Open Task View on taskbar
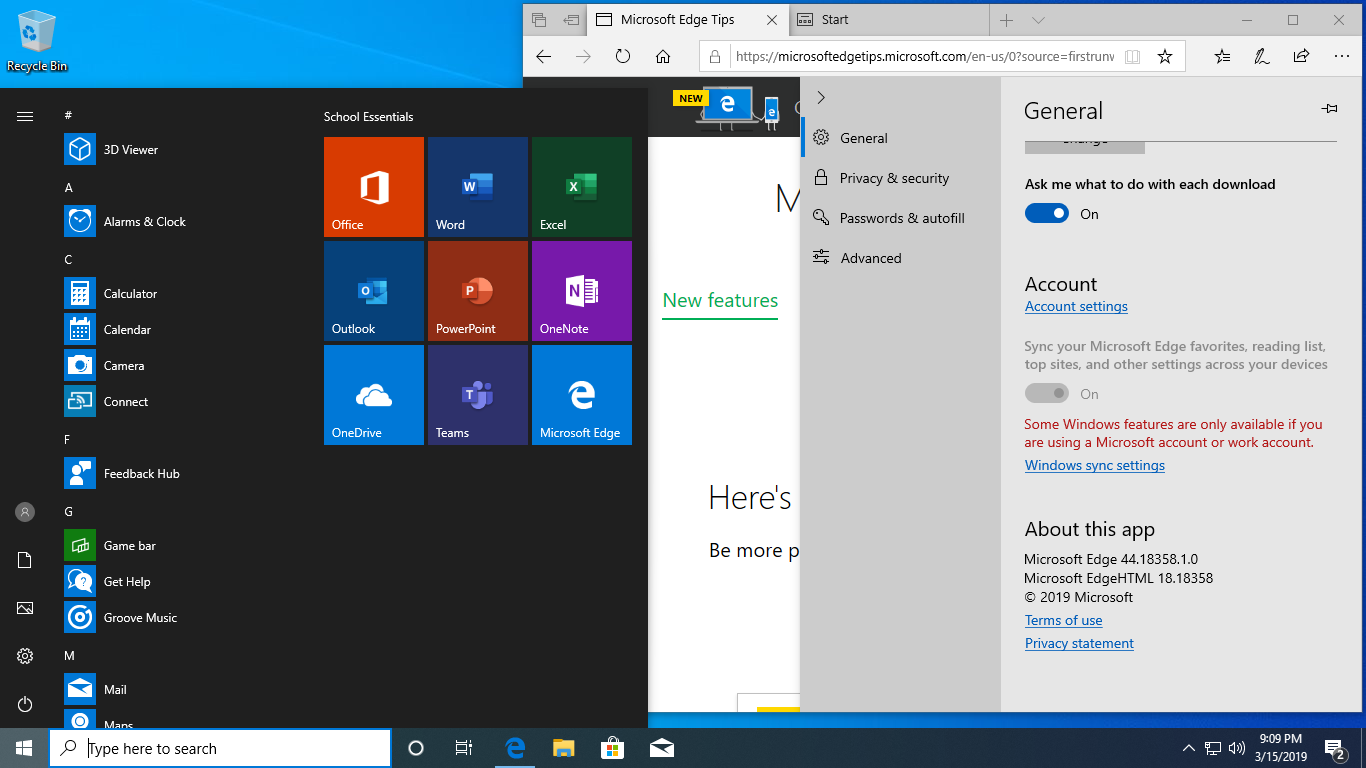The height and width of the screenshot is (768, 1366). click(x=464, y=748)
